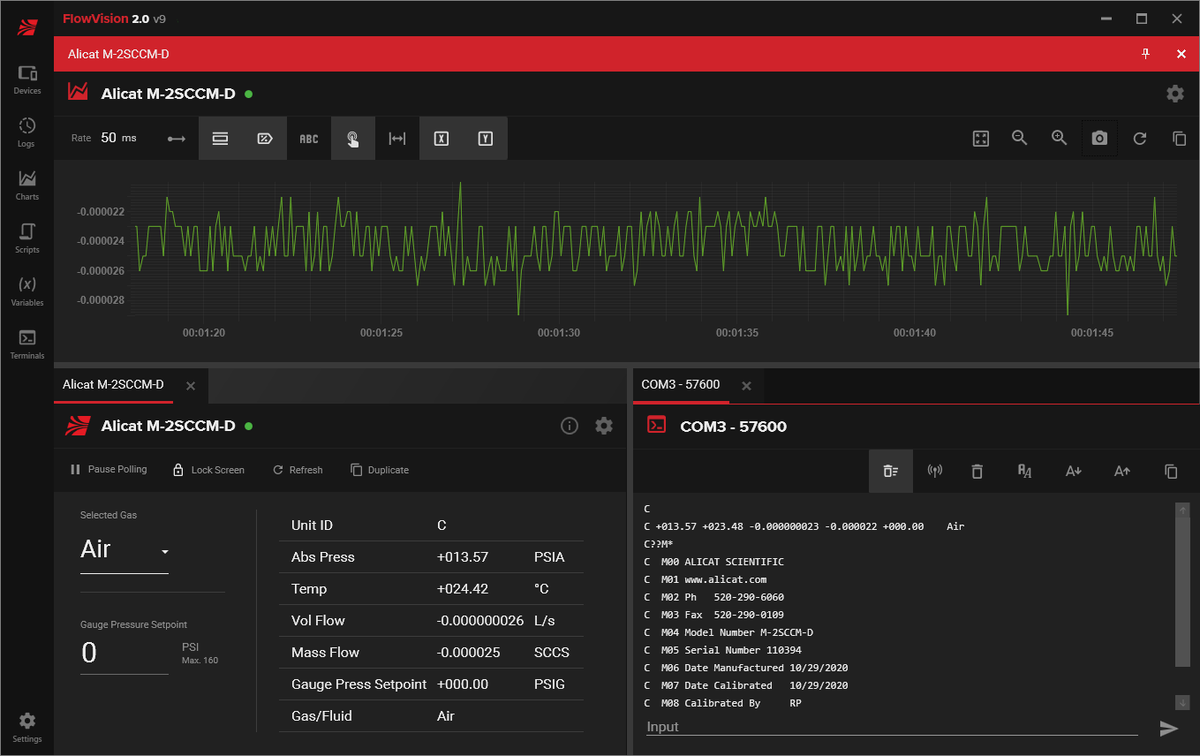The image size is (1200, 756).
Task: Send the terminal command with arrow icon
Action: [1168, 728]
